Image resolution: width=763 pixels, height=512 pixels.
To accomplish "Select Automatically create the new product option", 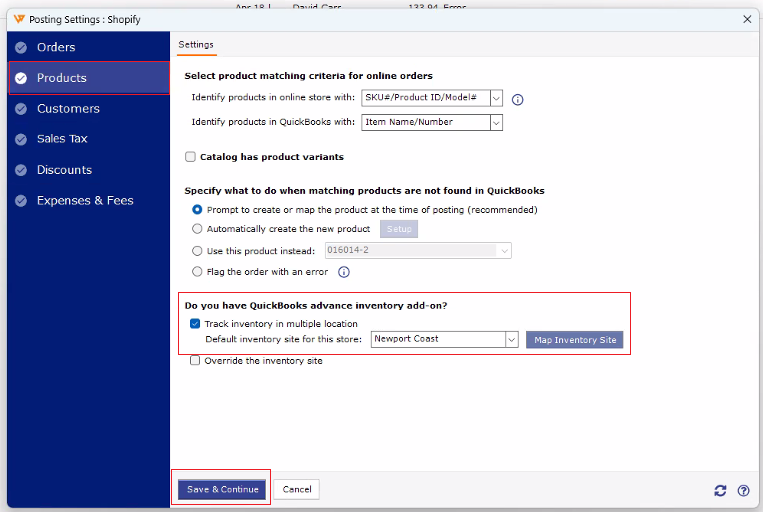I will click(197, 228).
